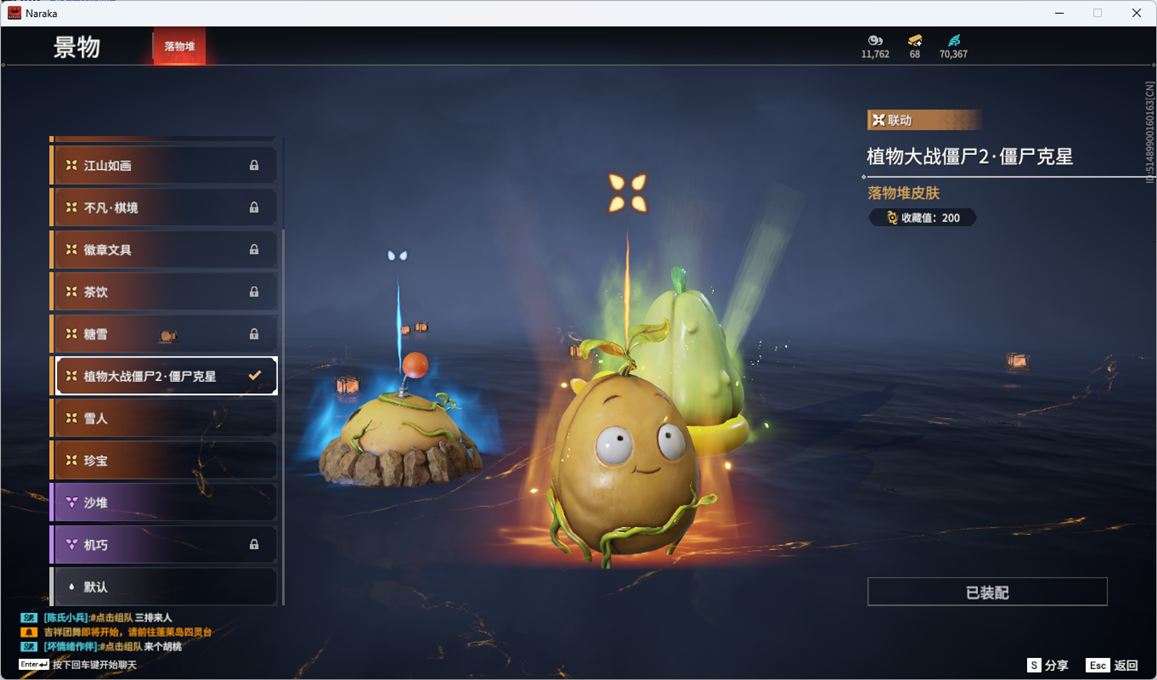Select the 不凡·棋境 skin entry
Image resolution: width=1157 pixels, height=680 pixels.
click(x=163, y=207)
